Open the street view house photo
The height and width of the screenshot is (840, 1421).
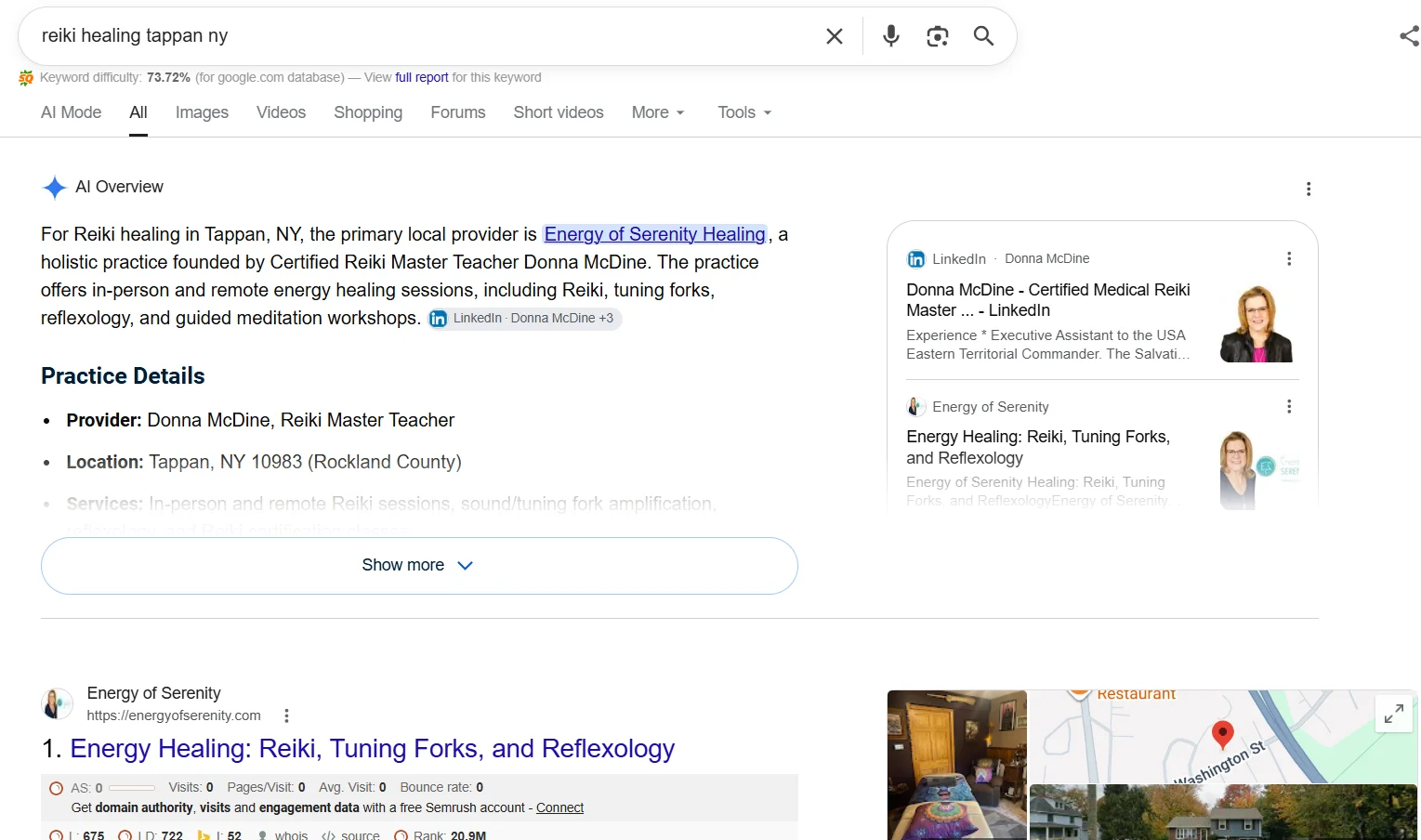[1223, 812]
